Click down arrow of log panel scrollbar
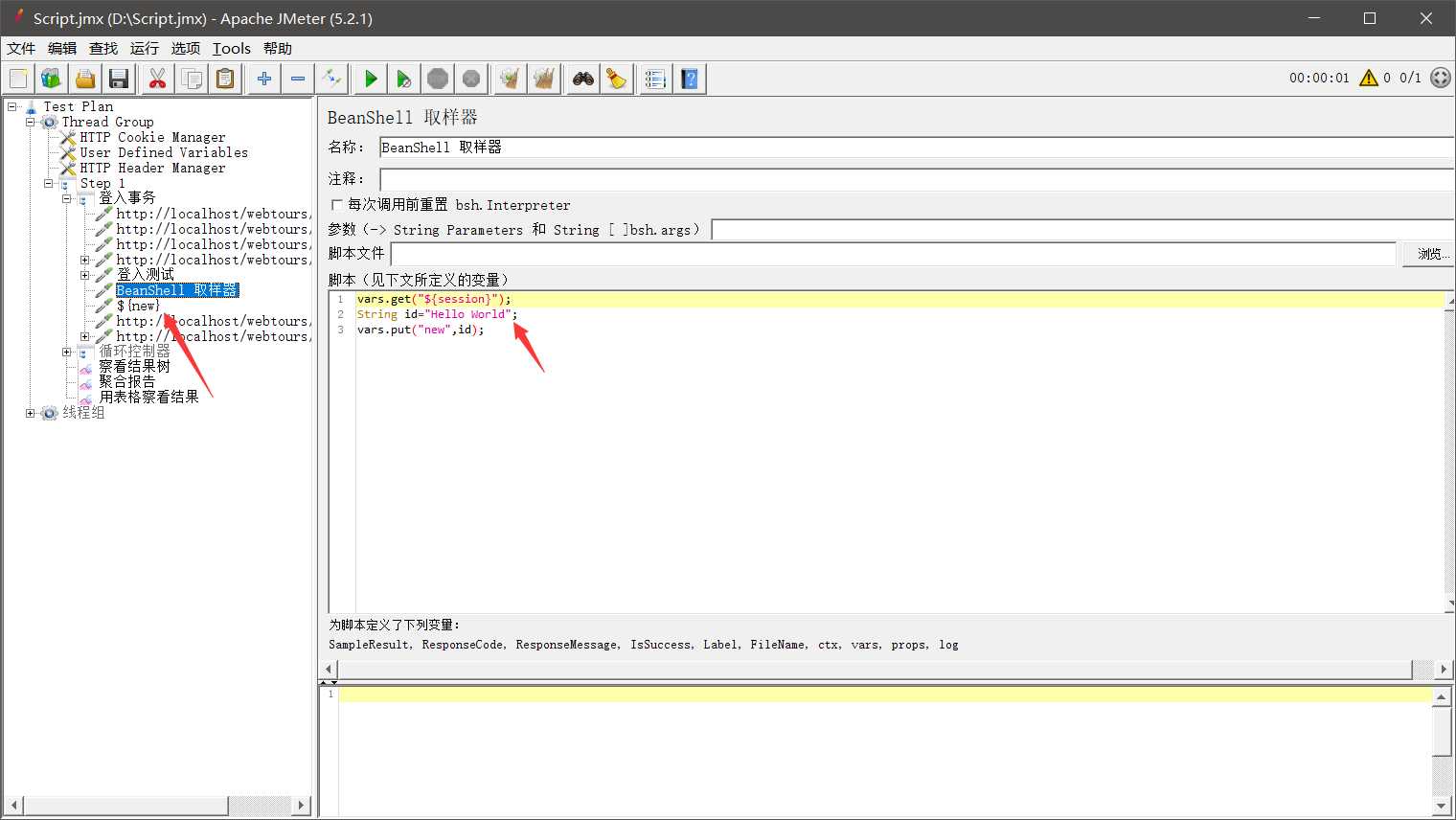 tap(1442, 806)
